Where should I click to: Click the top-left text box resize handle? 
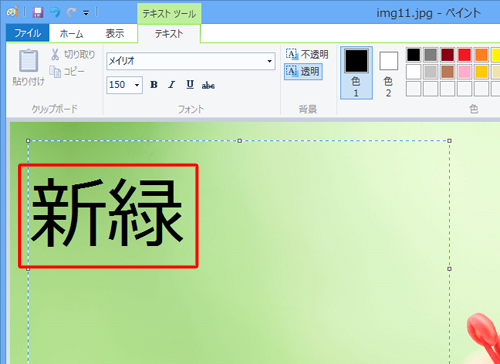pos(28,141)
